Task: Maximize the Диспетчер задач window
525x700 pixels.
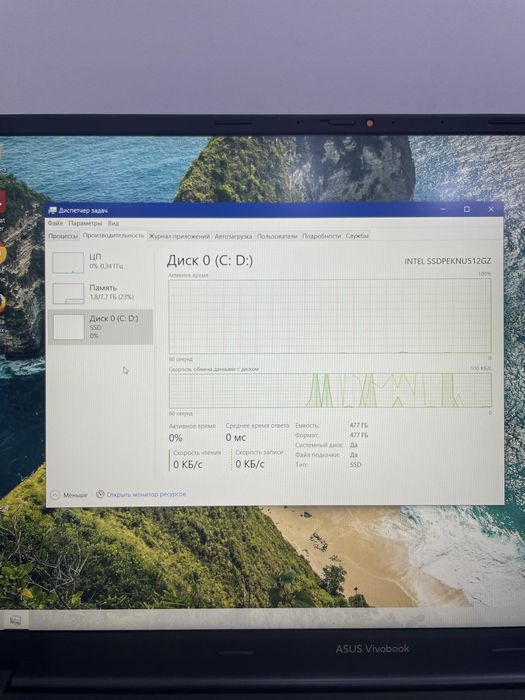Action: click(467, 209)
